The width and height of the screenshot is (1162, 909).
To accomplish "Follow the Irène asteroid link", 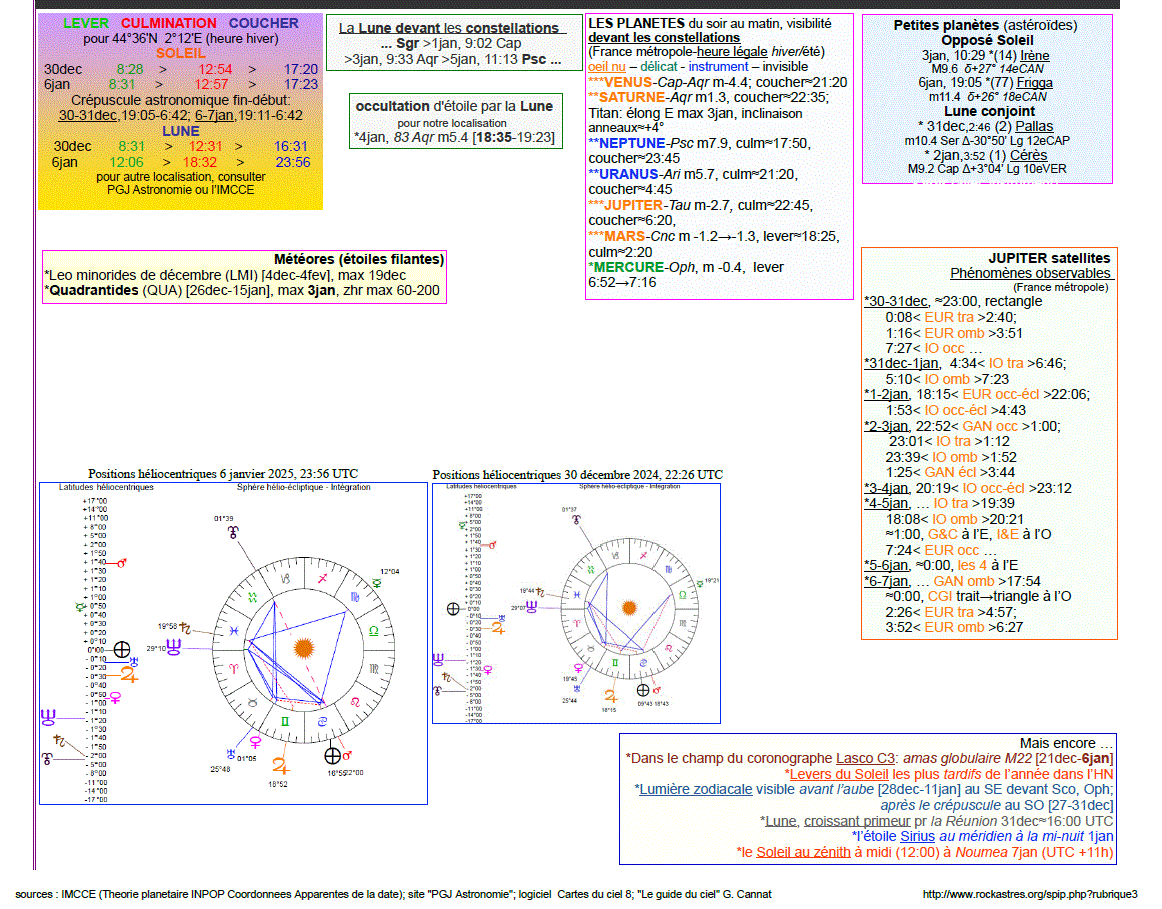I will tap(1035, 56).
